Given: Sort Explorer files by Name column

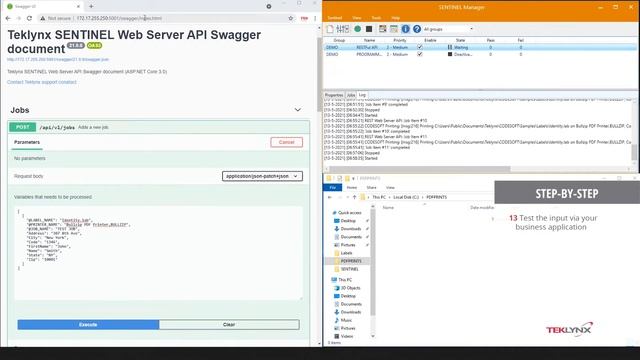Looking at the screenshot, I should (388, 208).
